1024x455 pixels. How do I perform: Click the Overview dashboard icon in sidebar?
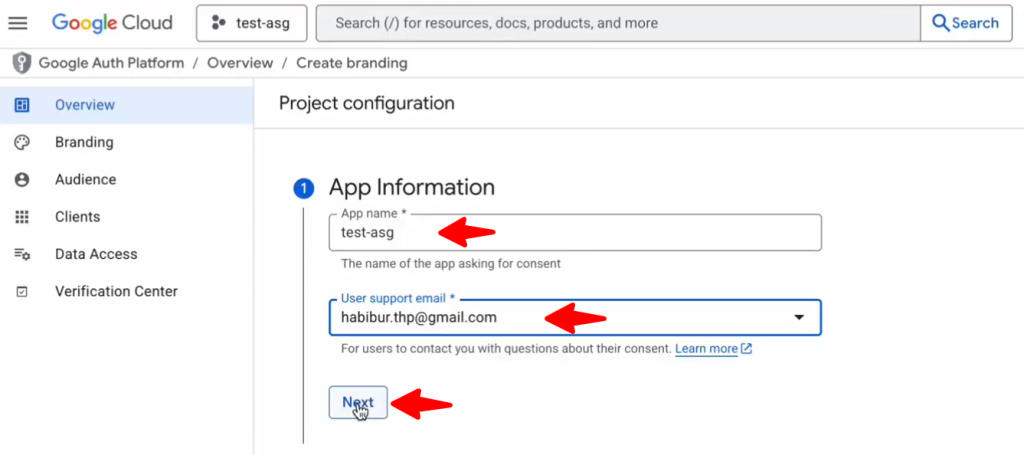(x=22, y=105)
